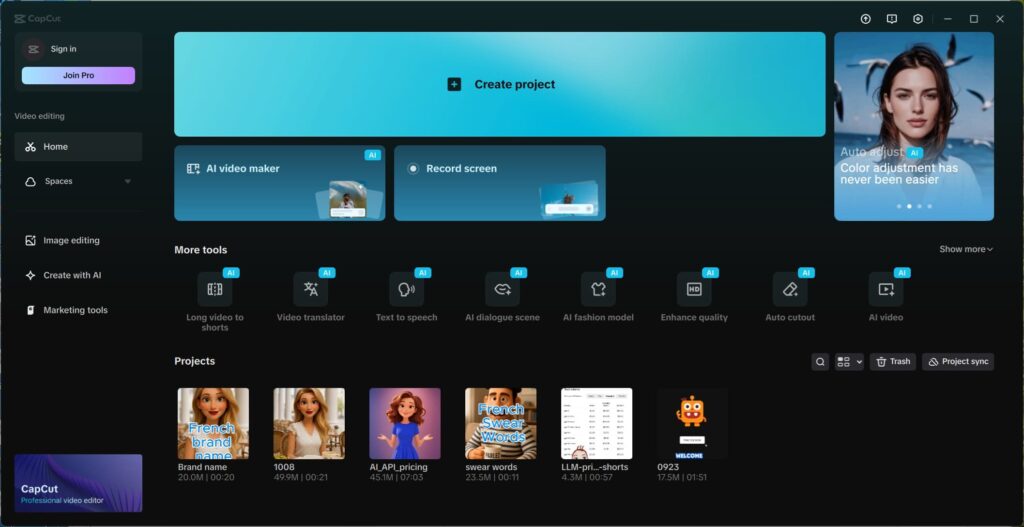Open the Long video to shorts tool

tap(215, 290)
